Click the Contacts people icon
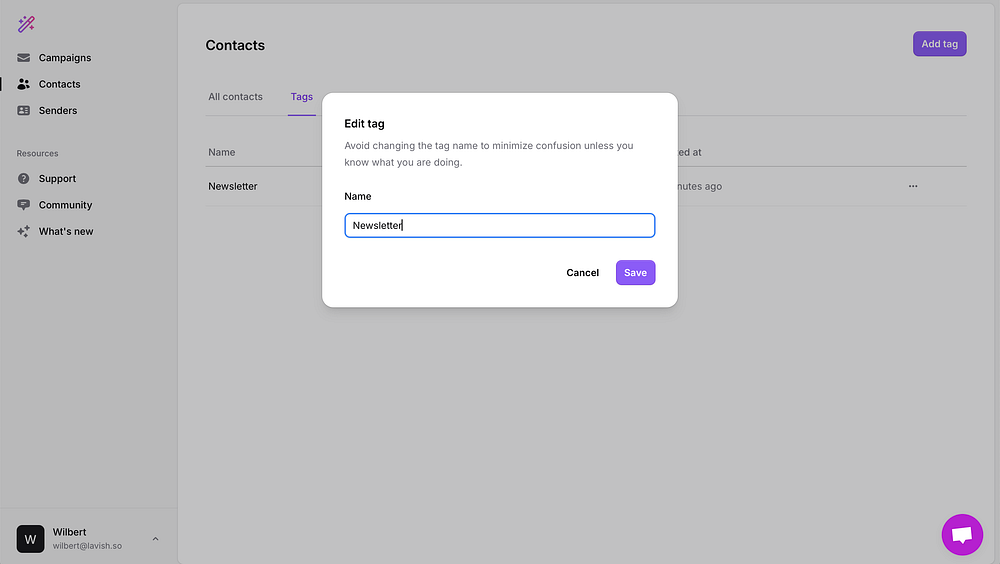 24,84
